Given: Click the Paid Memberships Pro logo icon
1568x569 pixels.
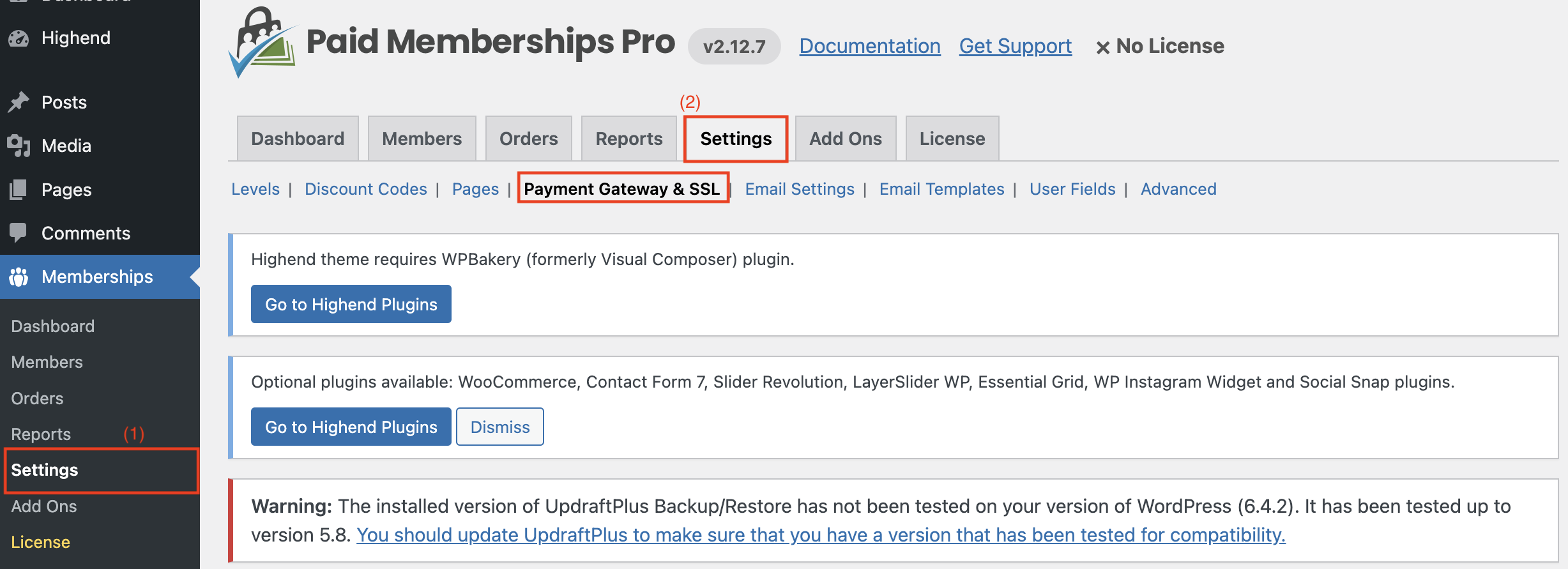Looking at the screenshot, I should (x=263, y=42).
